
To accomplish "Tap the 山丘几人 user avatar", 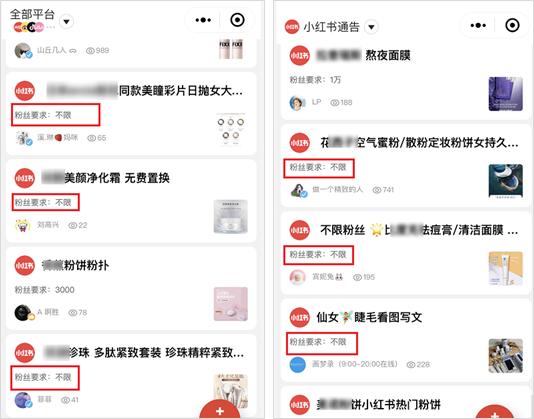I will 23,51.
